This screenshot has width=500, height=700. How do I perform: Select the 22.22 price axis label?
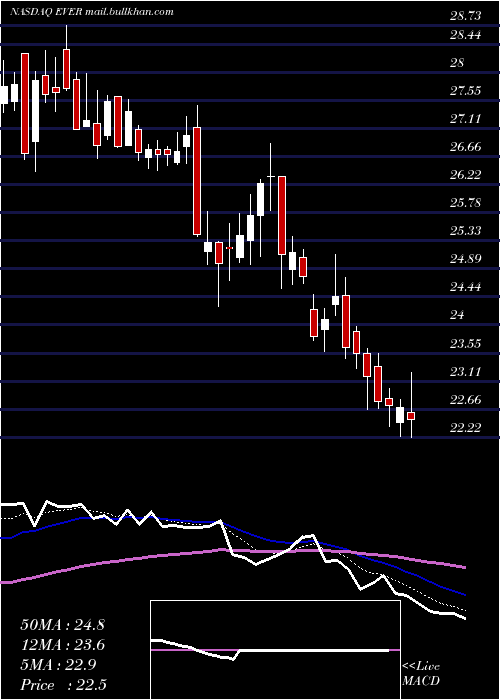point(466,428)
